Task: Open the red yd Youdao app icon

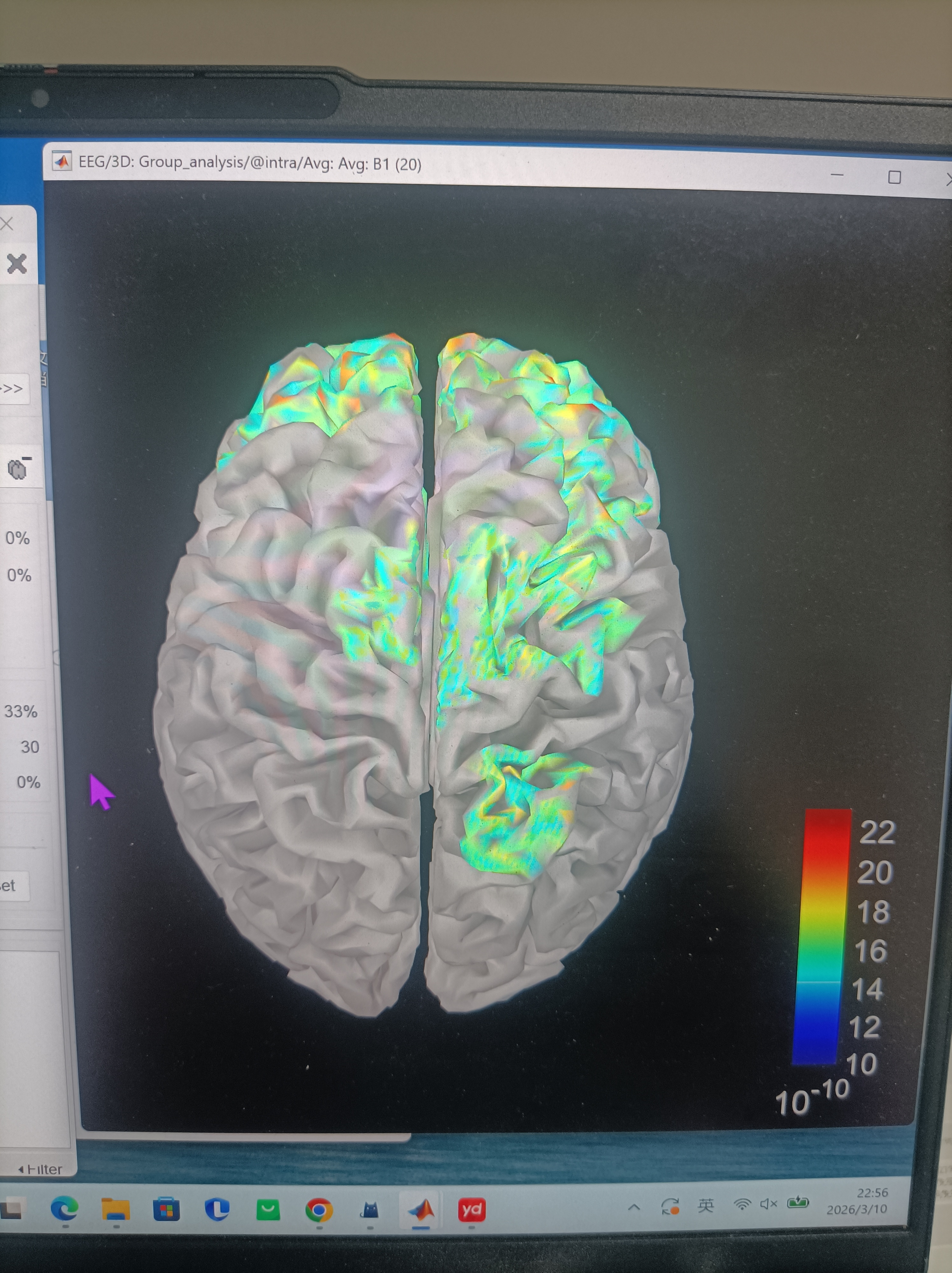Action: 472,1210
